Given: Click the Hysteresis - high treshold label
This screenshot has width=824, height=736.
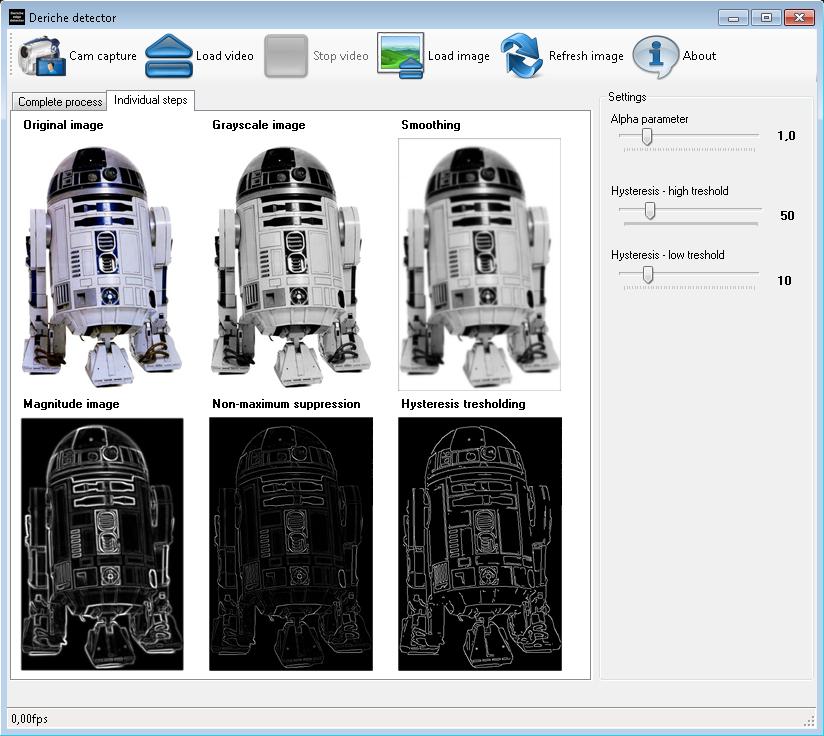Looking at the screenshot, I should click(670, 191).
